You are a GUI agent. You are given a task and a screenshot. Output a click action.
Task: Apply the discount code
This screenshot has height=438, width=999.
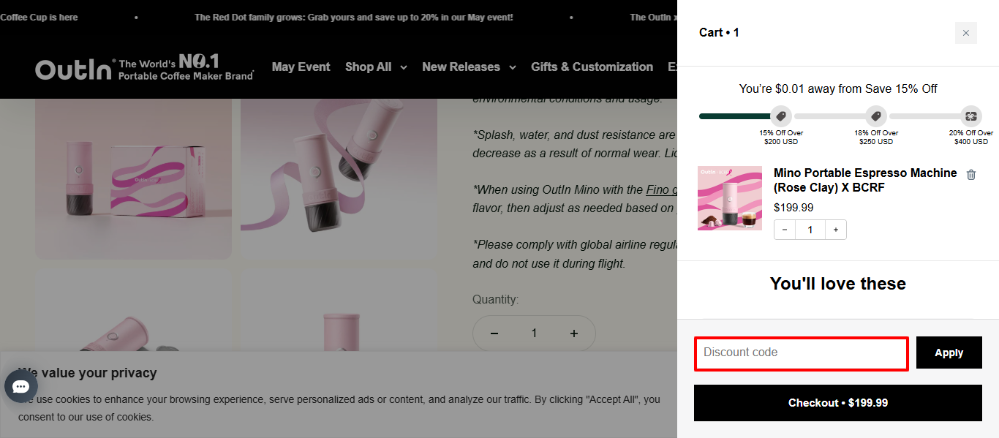coord(949,353)
